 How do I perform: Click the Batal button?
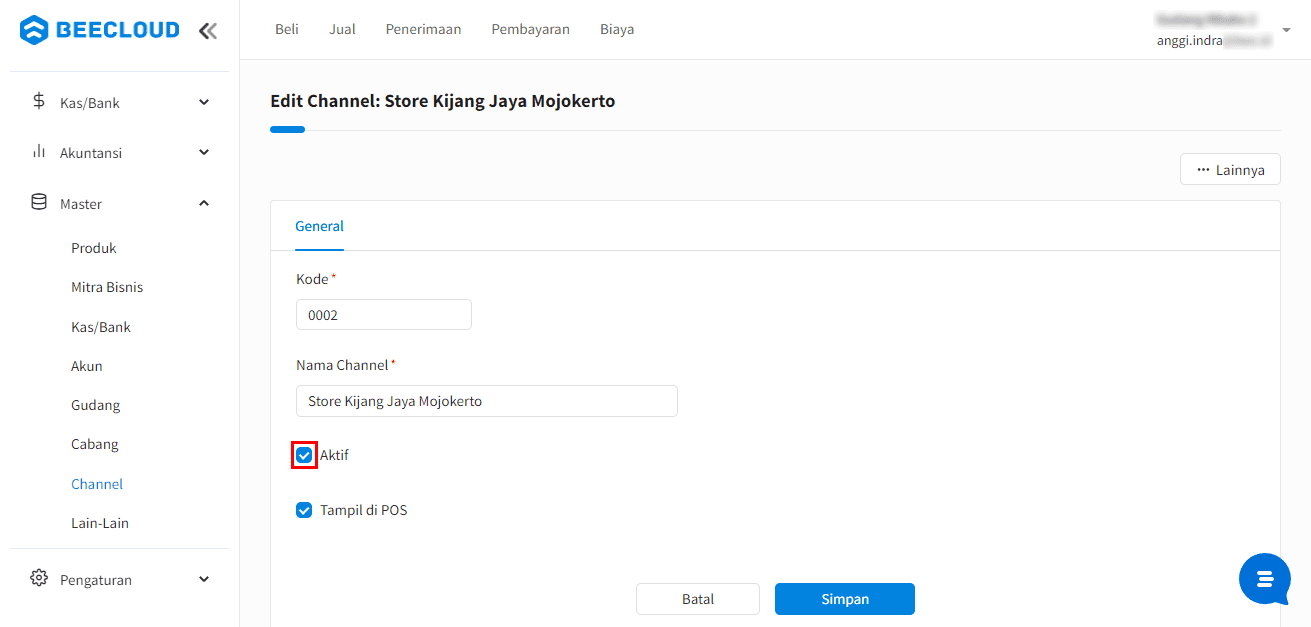697,599
